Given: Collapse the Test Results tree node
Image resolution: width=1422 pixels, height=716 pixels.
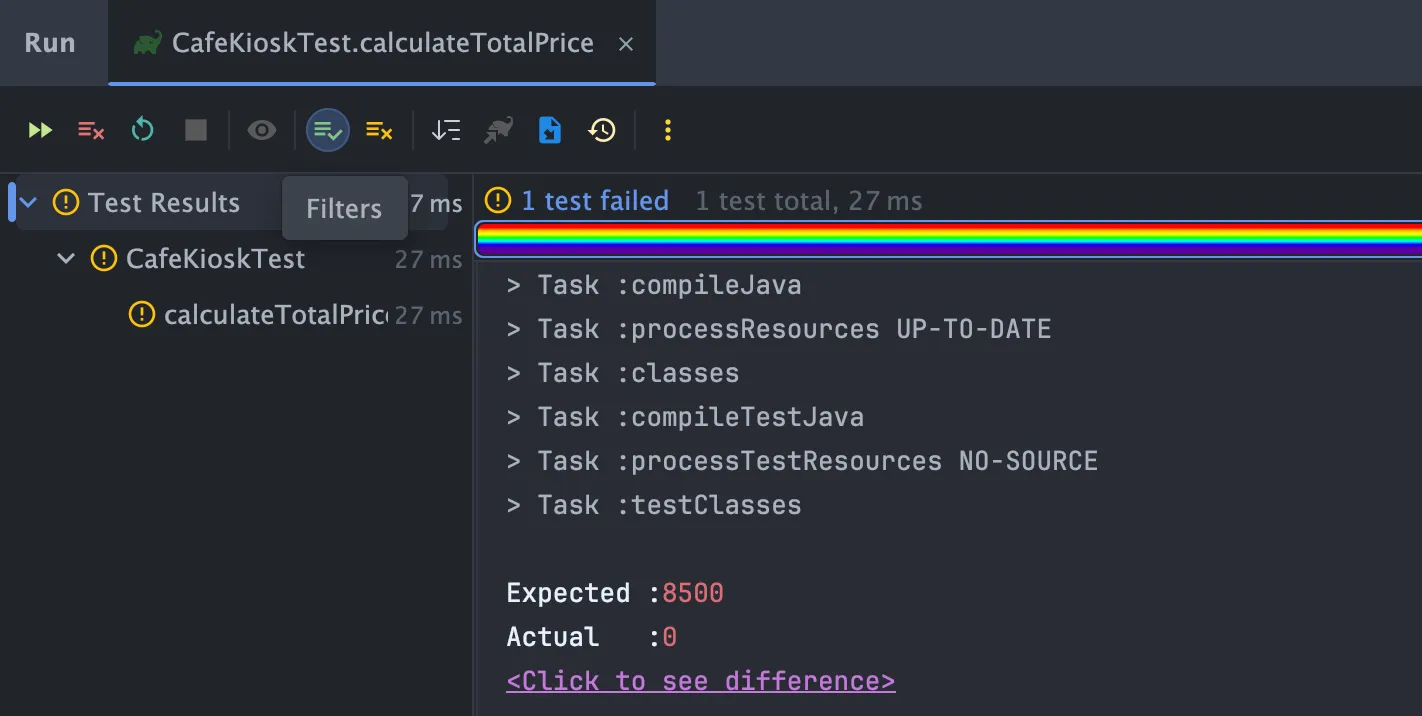Looking at the screenshot, I should [x=29, y=203].
